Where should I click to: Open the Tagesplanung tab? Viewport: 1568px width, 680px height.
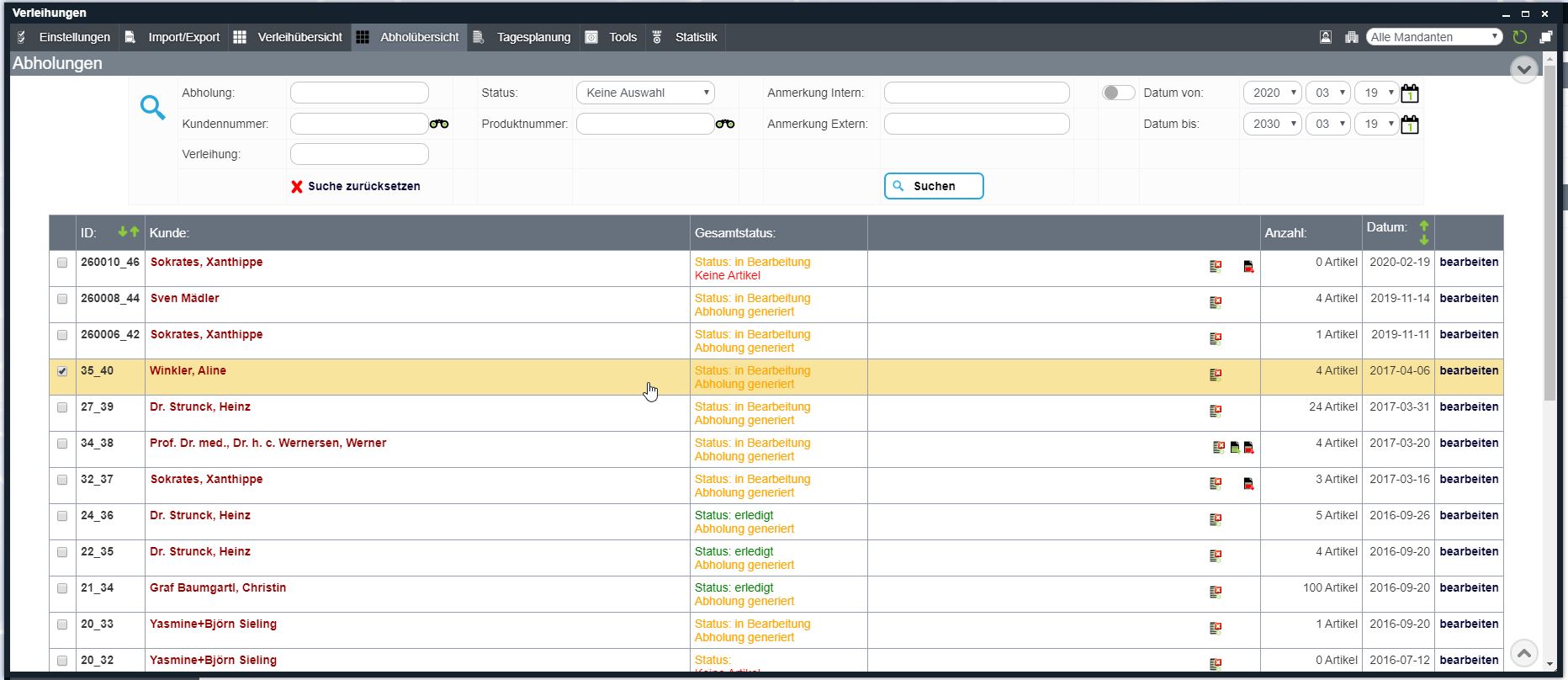pyautogui.click(x=522, y=37)
